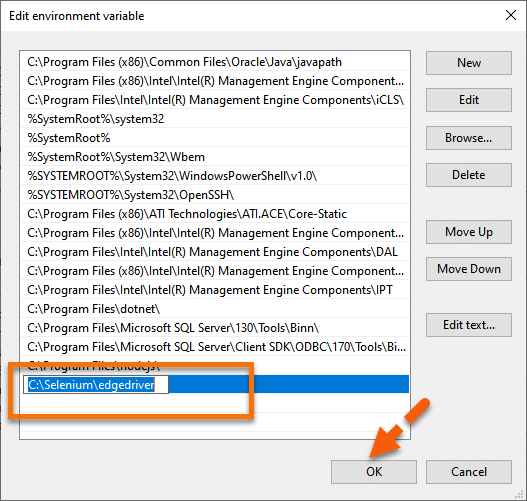Screen dimensions: 527x501
Task: Click the New button
Action: (469, 63)
